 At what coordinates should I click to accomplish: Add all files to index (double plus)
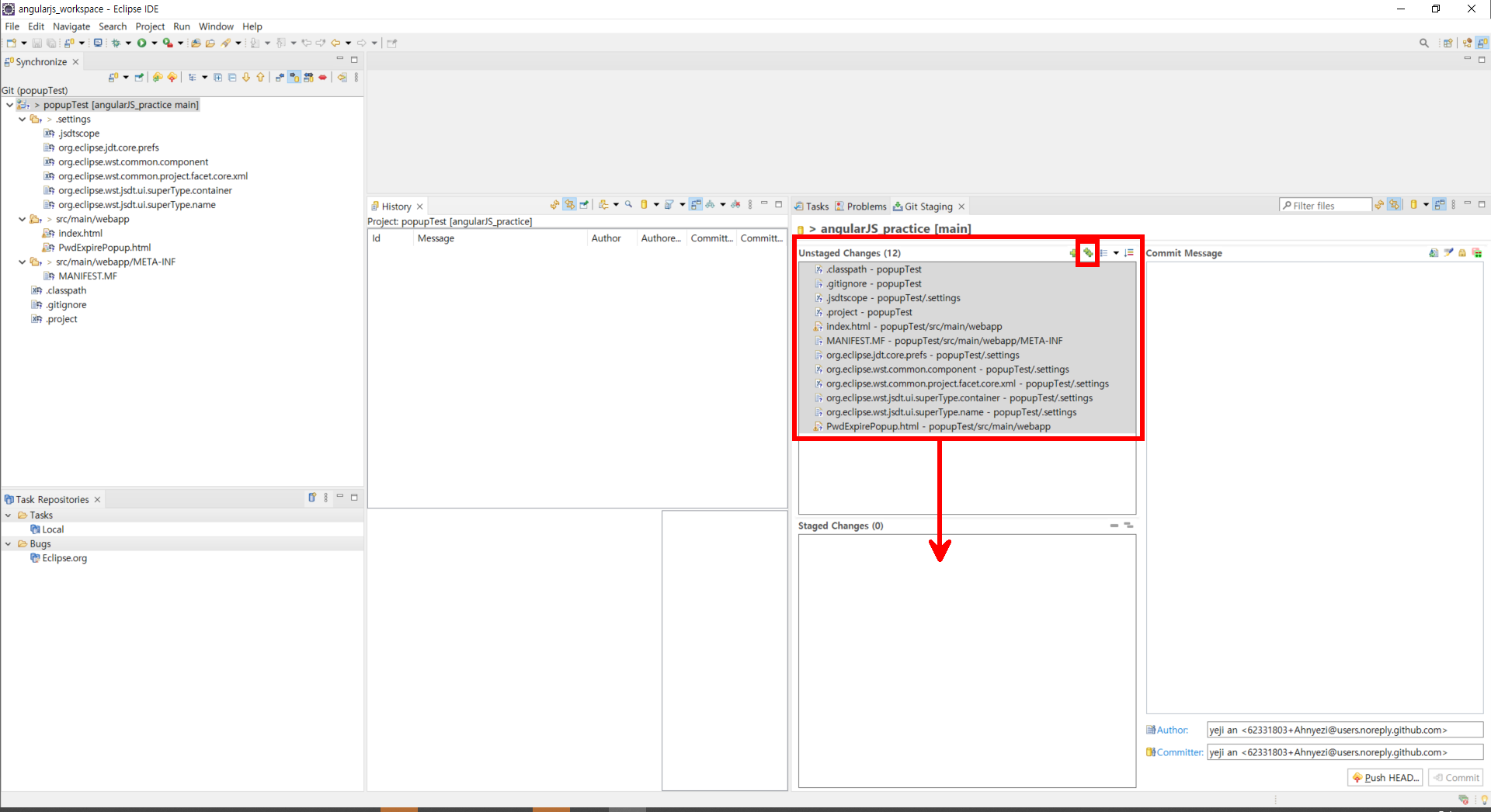[x=1088, y=253]
